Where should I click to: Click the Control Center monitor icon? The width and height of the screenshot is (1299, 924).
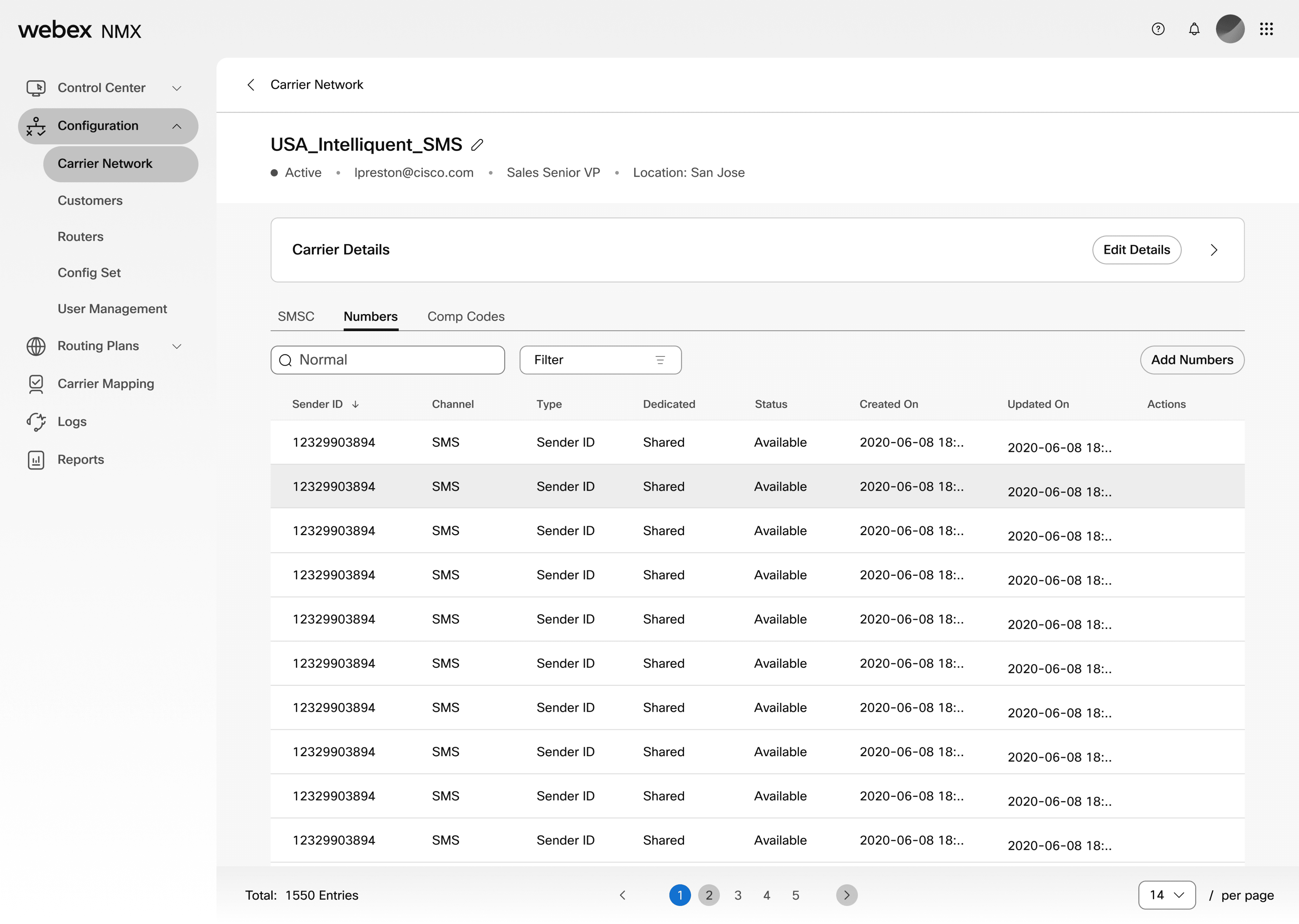pos(36,88)
